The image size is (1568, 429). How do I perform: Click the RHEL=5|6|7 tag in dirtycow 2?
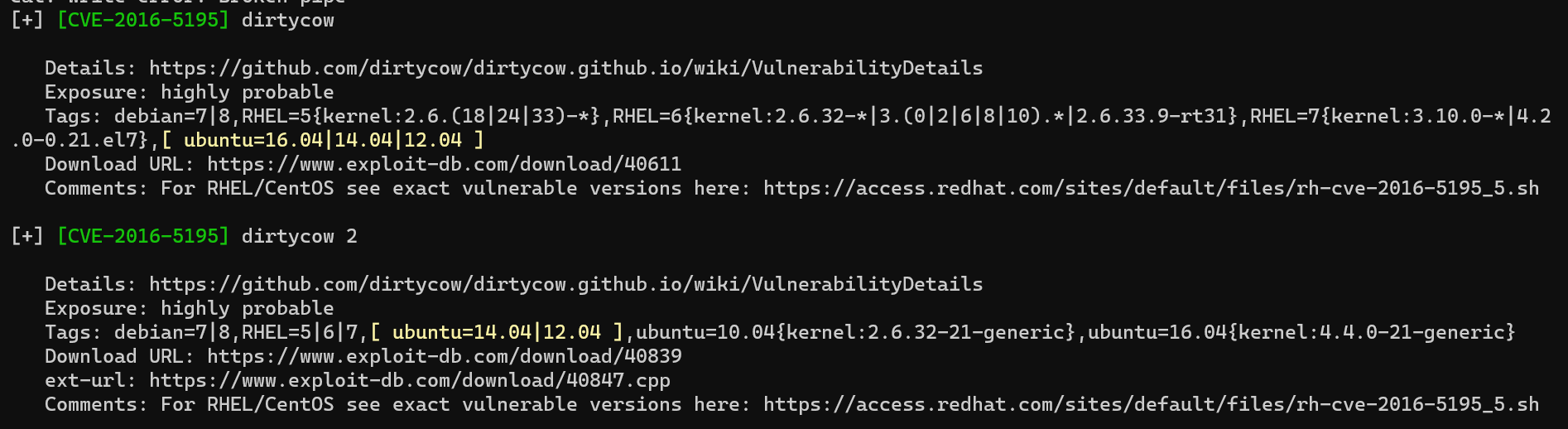point(300,332)
